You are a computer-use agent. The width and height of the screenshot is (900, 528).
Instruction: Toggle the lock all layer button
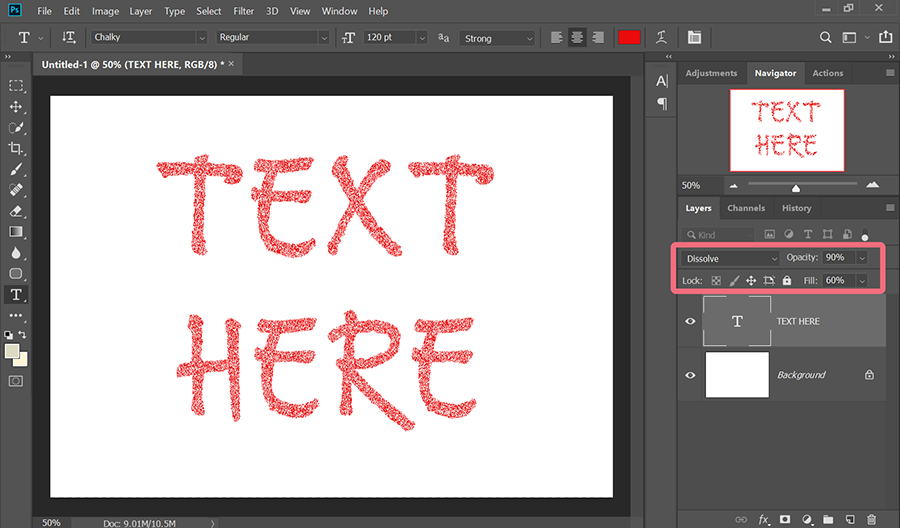coord(787,281)
